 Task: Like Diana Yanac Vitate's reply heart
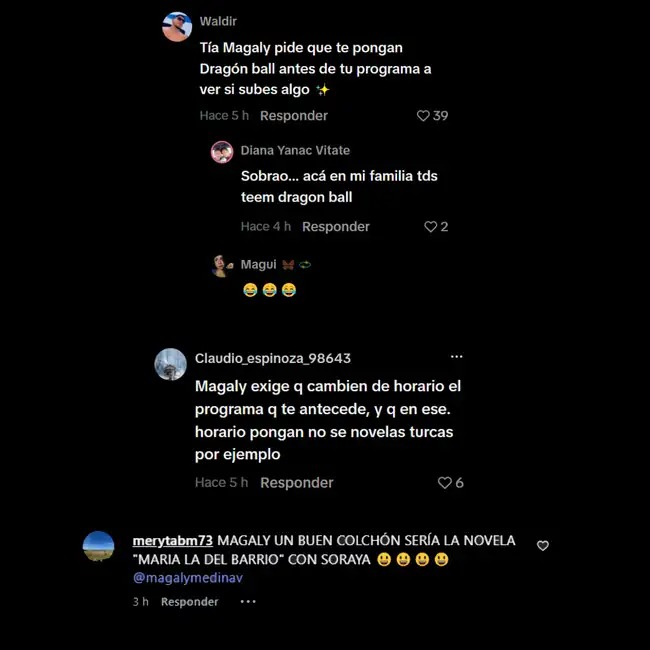point(431,227)
